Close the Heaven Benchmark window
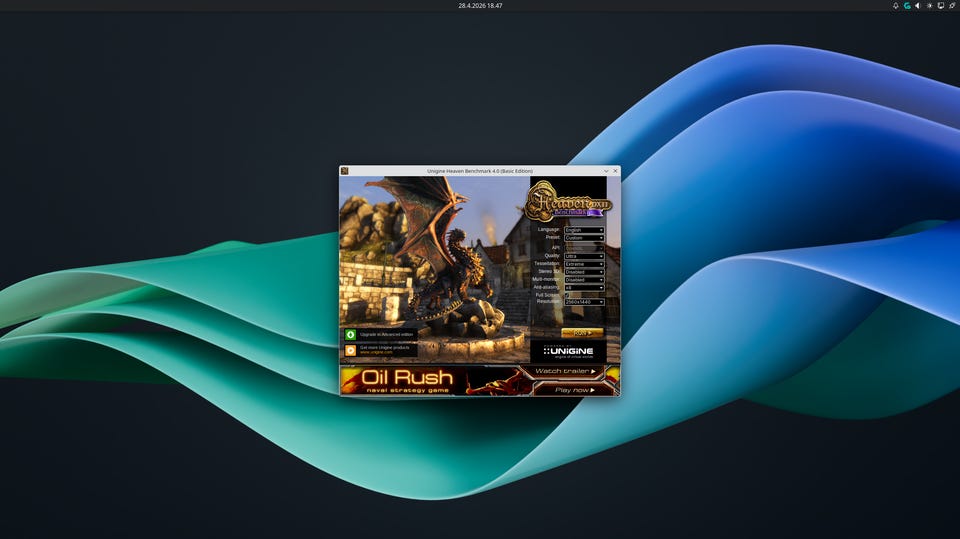The image size is (960, 539). point(615,171)
